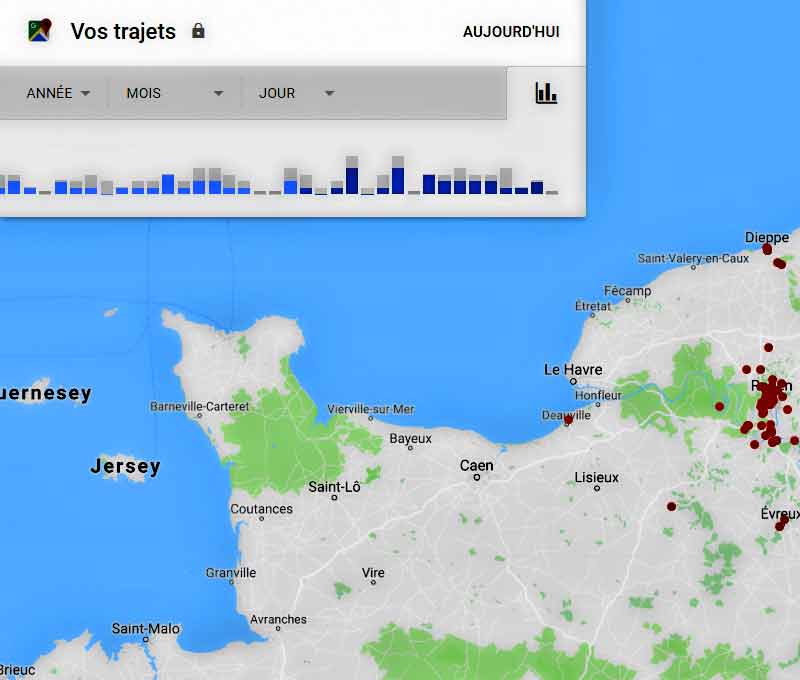Click the Vierville-sur-Mer label
This screenshot has width=800, height=680.
tap(371, 409)
